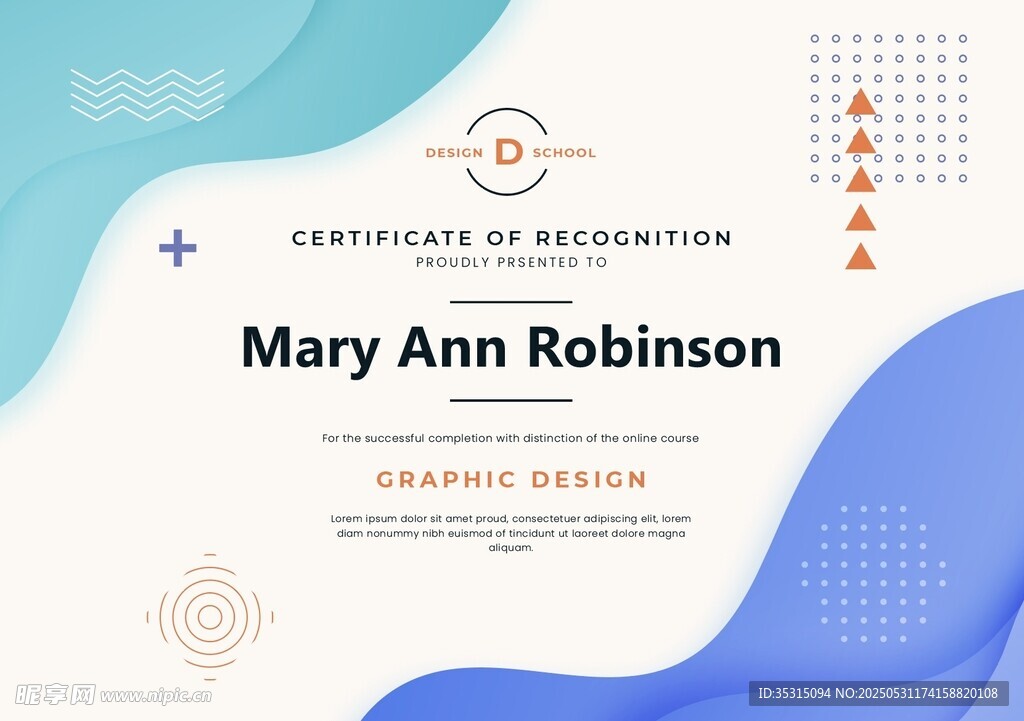
Task: Select the "PROUDLY PRSENTED TO" subtitle
Action: coord(512,262)
